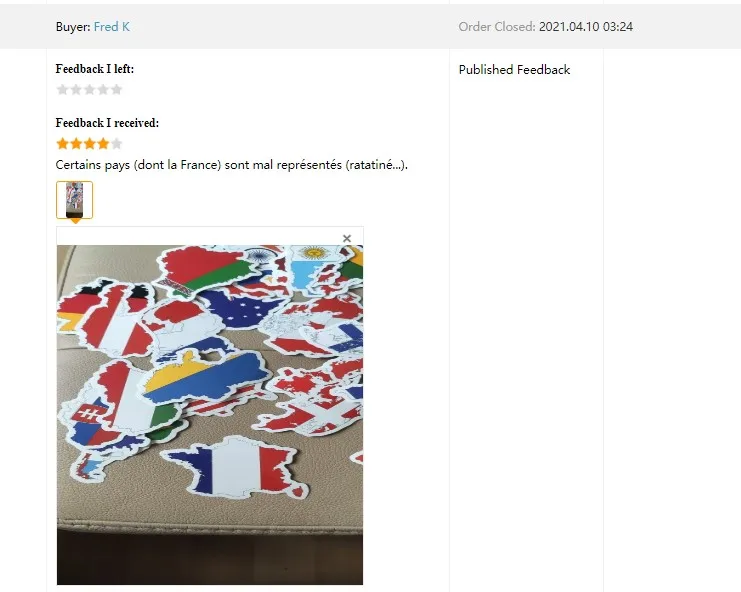Click fourth orange star in received feedback

[x=103, y=144]
